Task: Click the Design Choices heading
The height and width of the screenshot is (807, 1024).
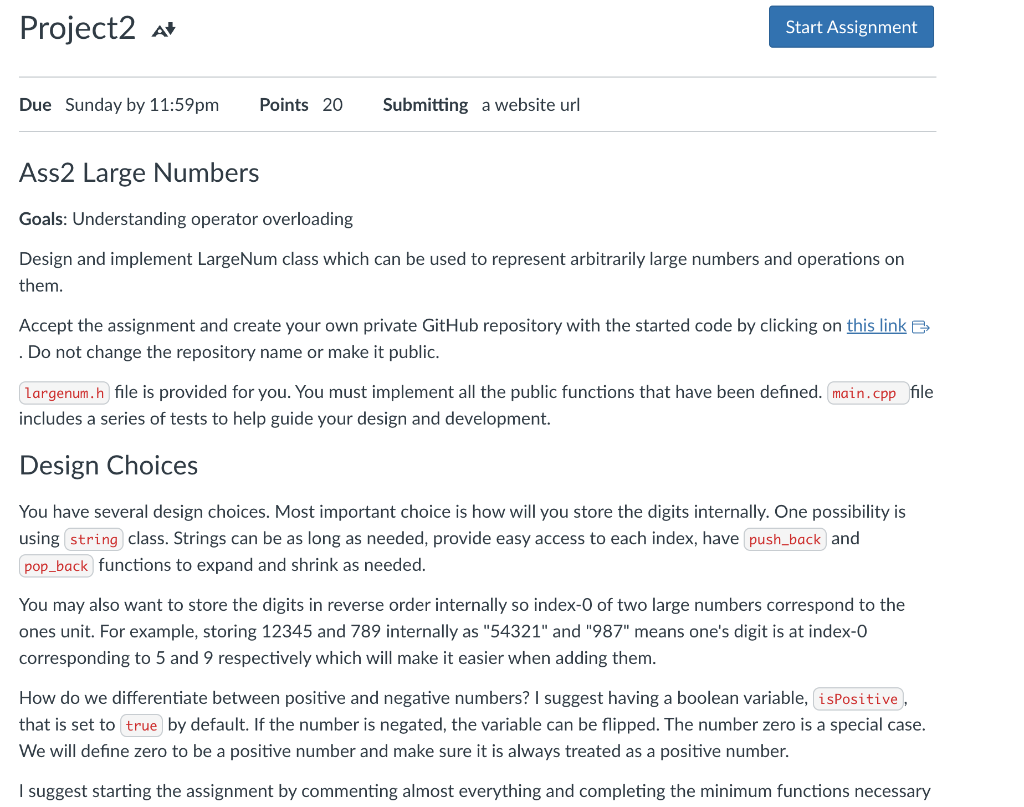Action: coord(108,465)
